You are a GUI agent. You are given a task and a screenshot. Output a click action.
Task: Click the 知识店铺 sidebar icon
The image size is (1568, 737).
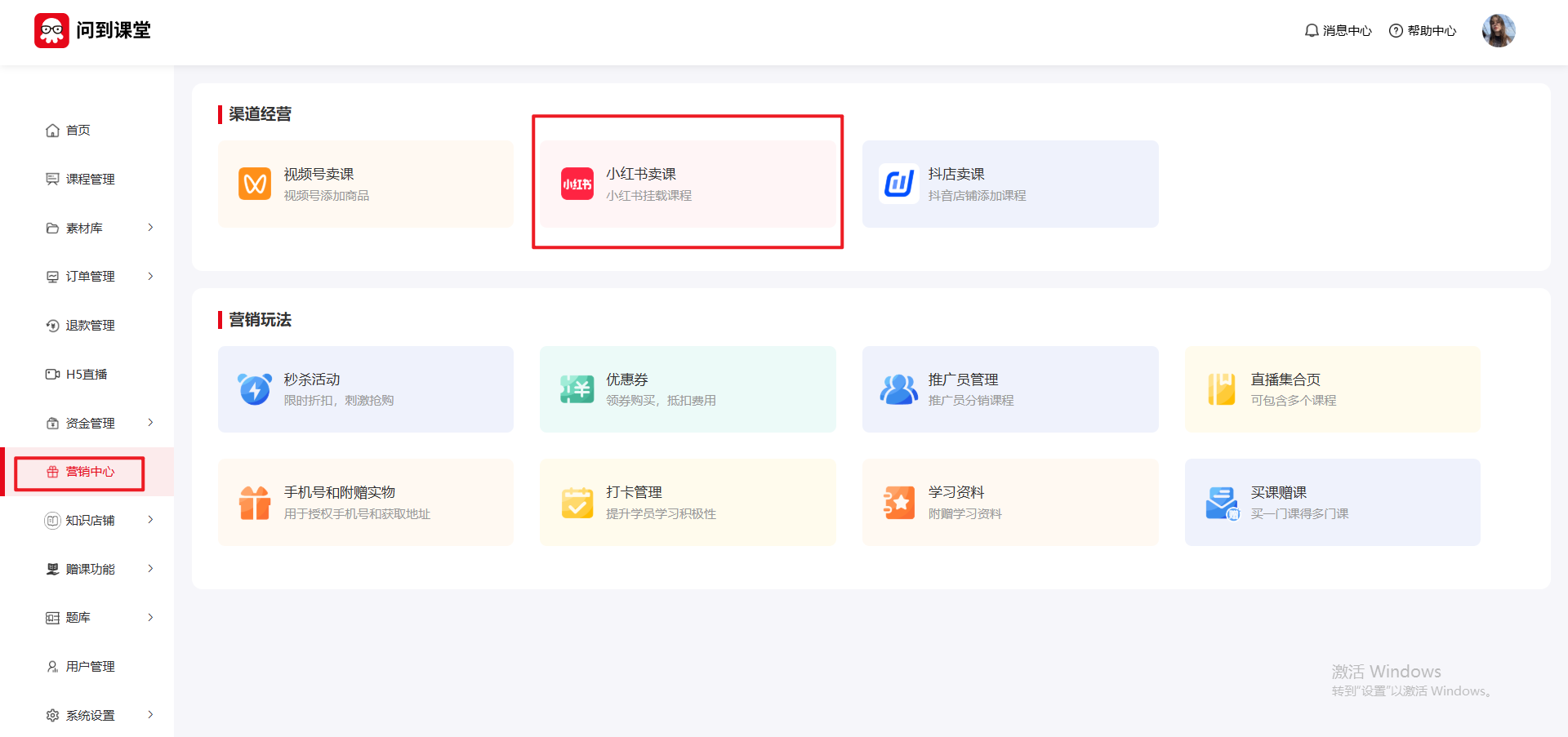pyautogui.click(x=52, y=520)
